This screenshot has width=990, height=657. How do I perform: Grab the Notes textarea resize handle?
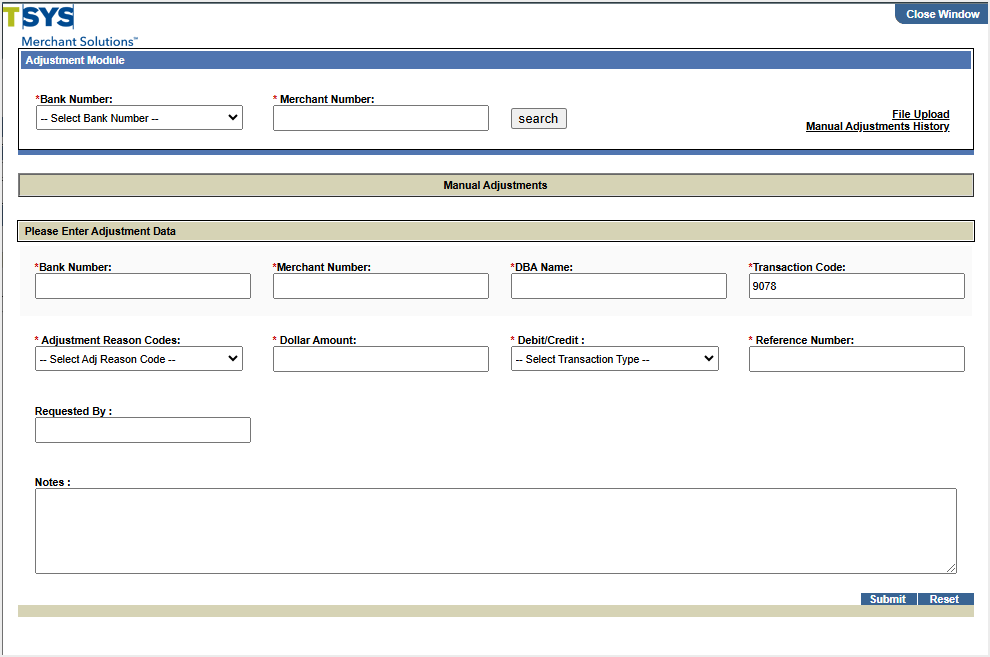pyautogui.click(x=951, y=568)
